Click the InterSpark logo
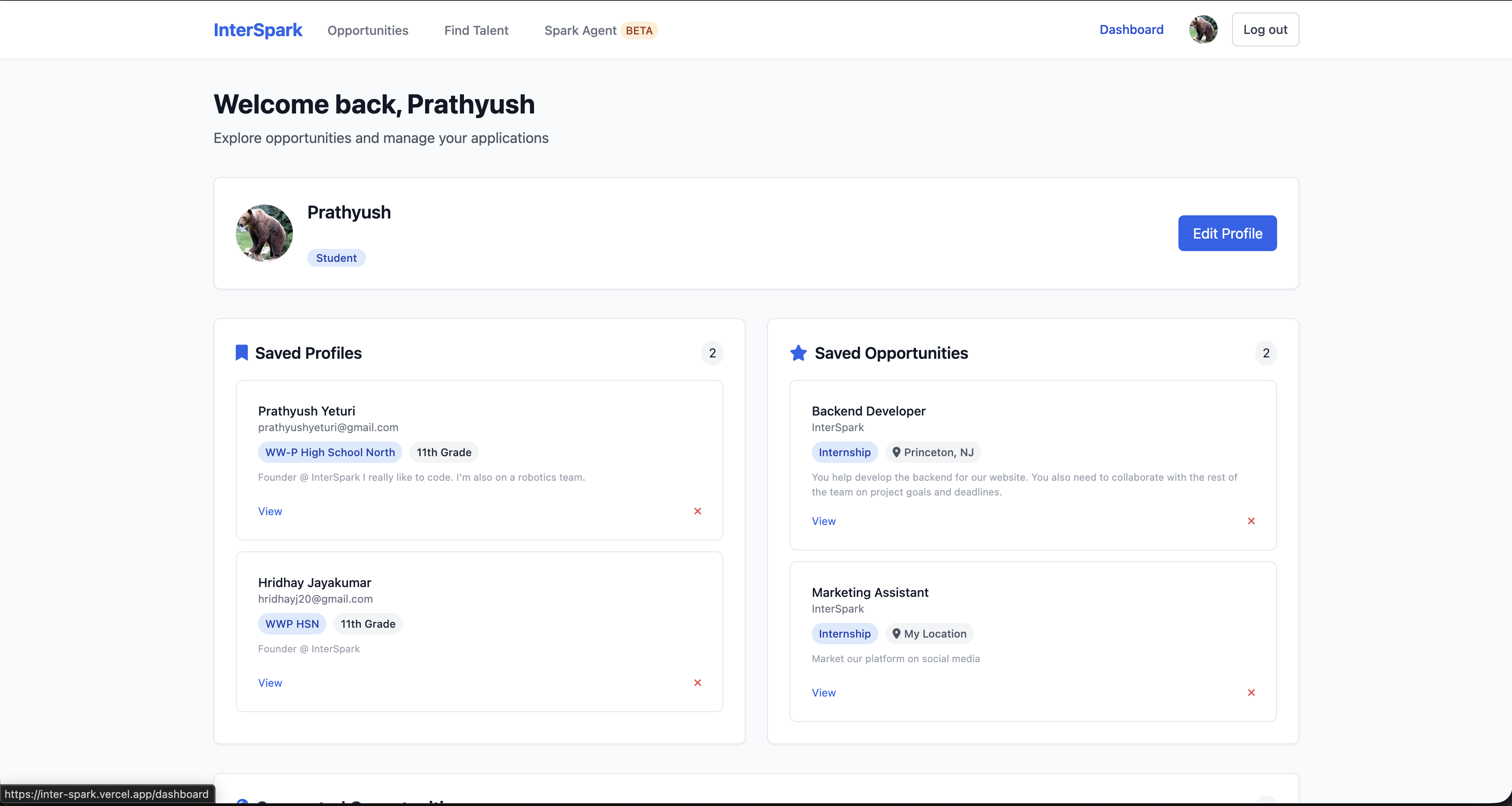1512x806 pixels. pyautogui.click(x=258, y=30)
